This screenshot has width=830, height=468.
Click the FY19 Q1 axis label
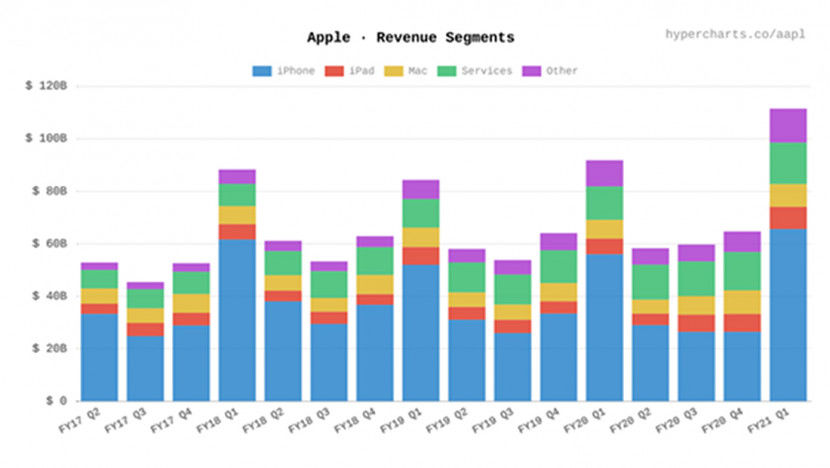pos(401,421)
